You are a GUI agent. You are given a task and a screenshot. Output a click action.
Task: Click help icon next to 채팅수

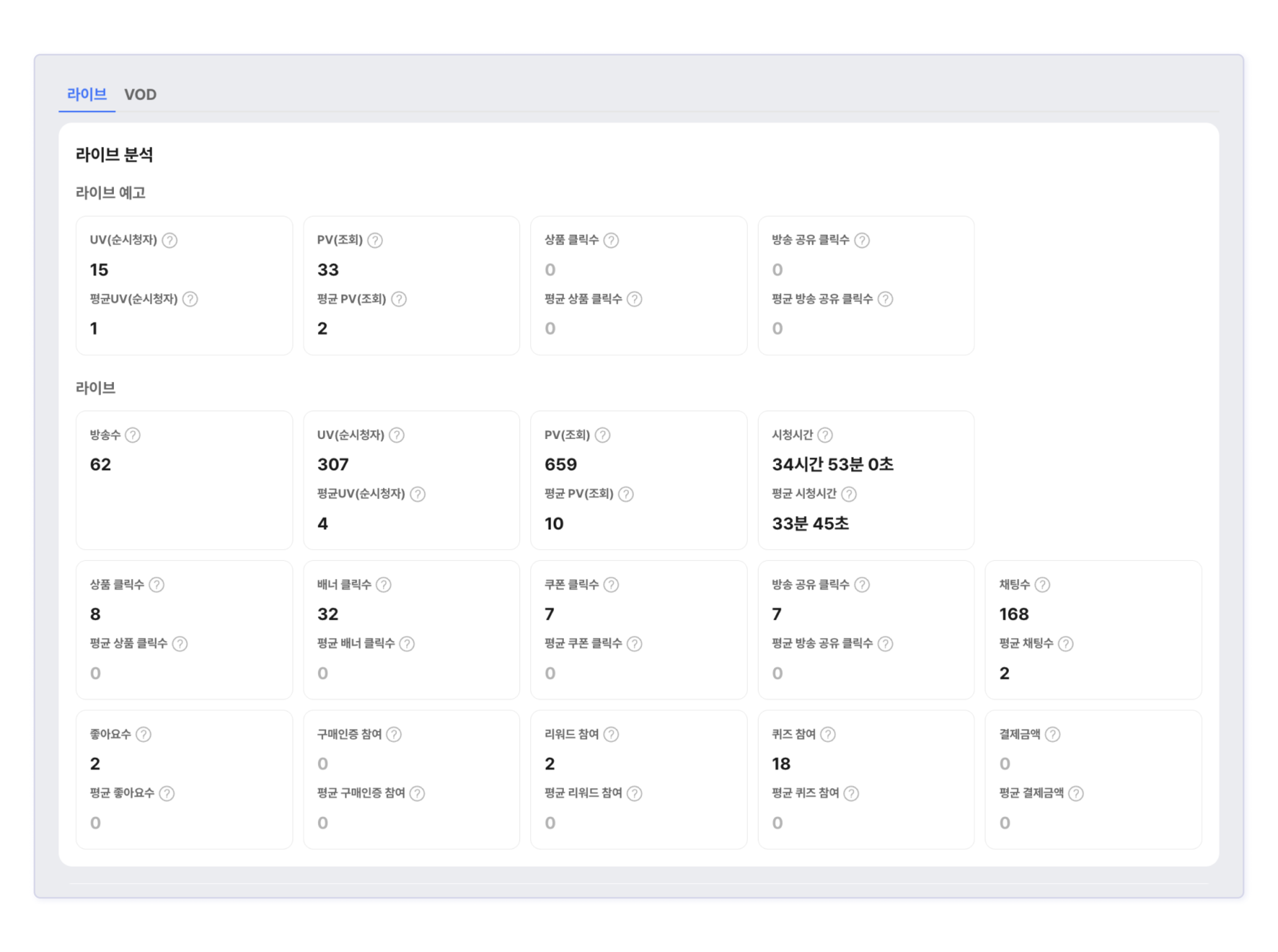pyautogui.click(x=1042, y=585)
